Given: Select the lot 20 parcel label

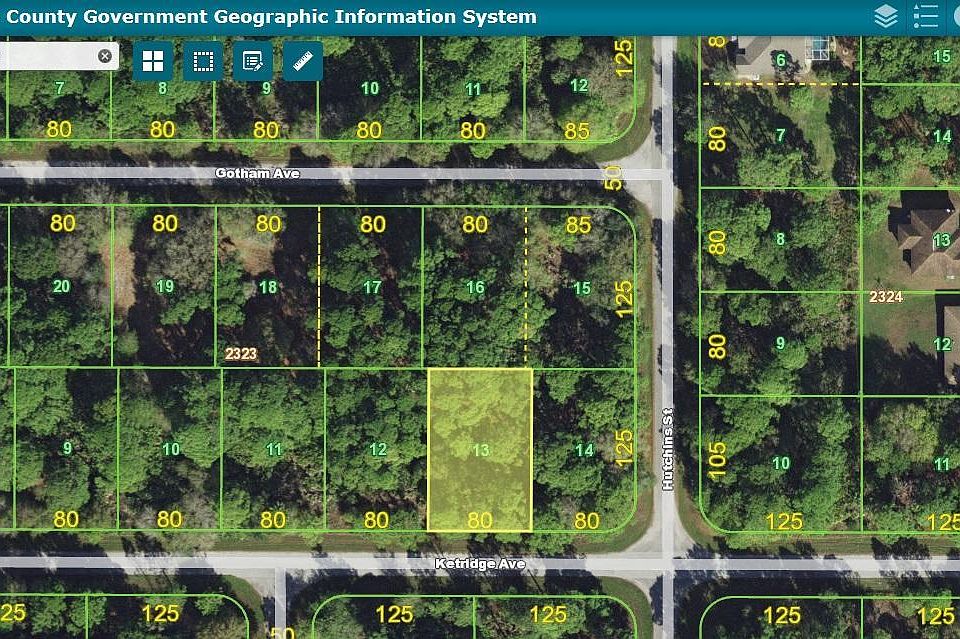Looking at the screenshot, I should coord(61,286).
